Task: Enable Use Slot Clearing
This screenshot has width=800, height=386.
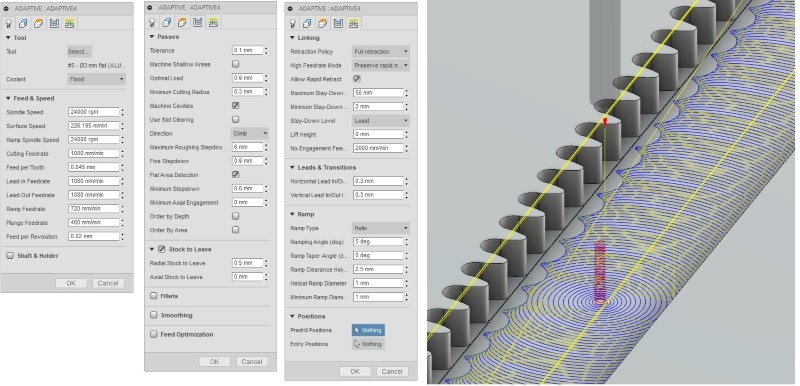Action: tap(235, 119)
